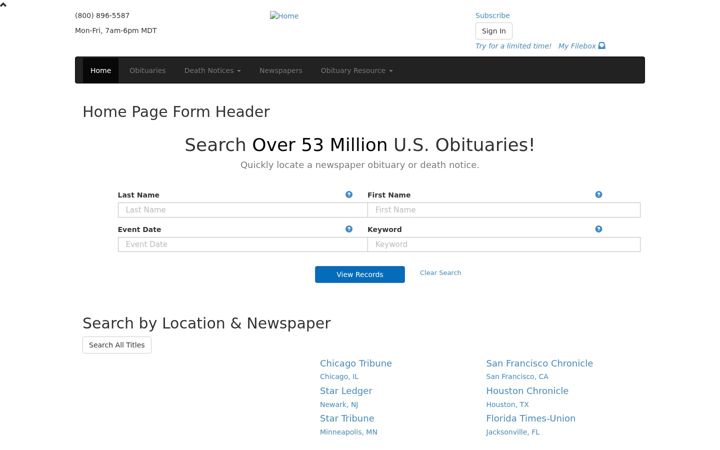The image size is (720, 450).
Task: Open the San Francisco Chronicle link
Action: pos(540,363)
